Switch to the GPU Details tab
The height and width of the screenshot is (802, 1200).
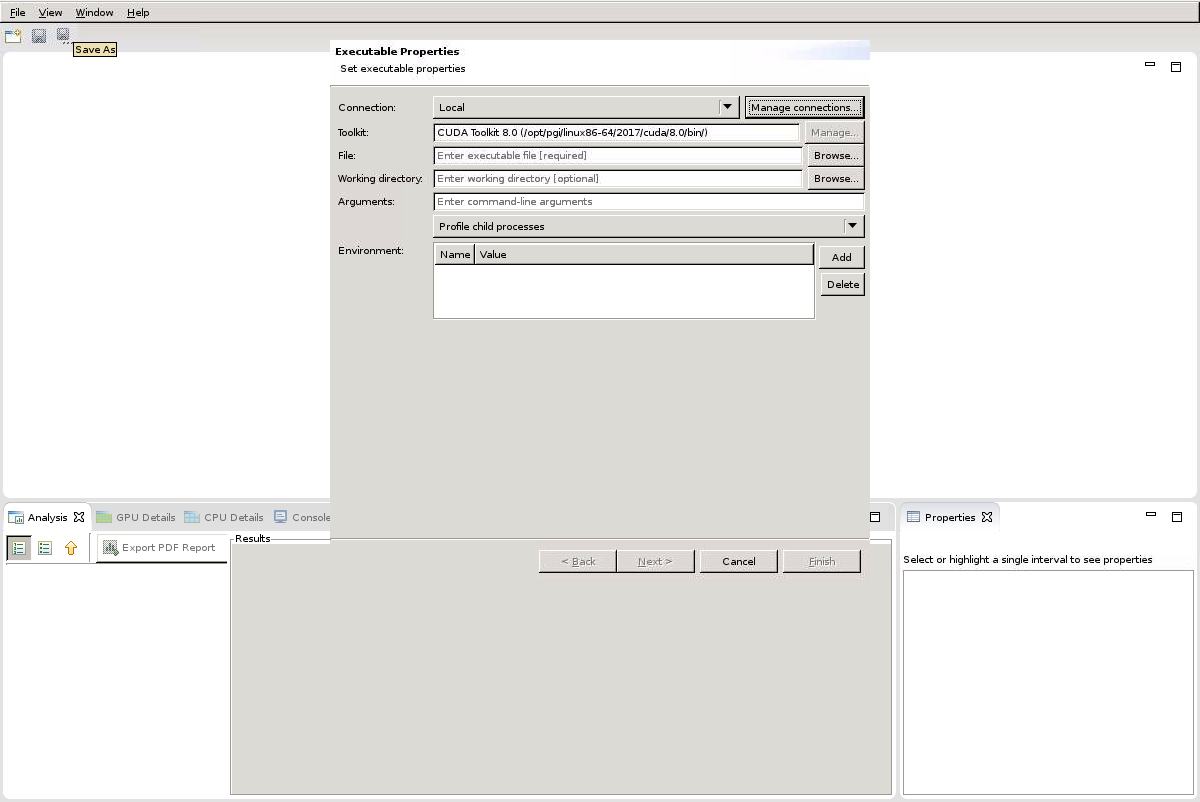coord(136,517)
